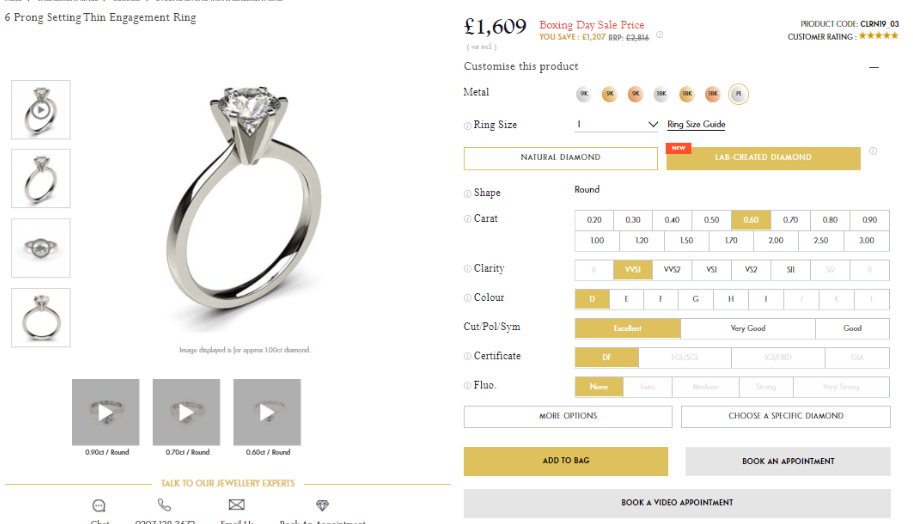Click info icon beside Clarity label
The height and width of the screenshot is (524, 913).
click(467, 269)
